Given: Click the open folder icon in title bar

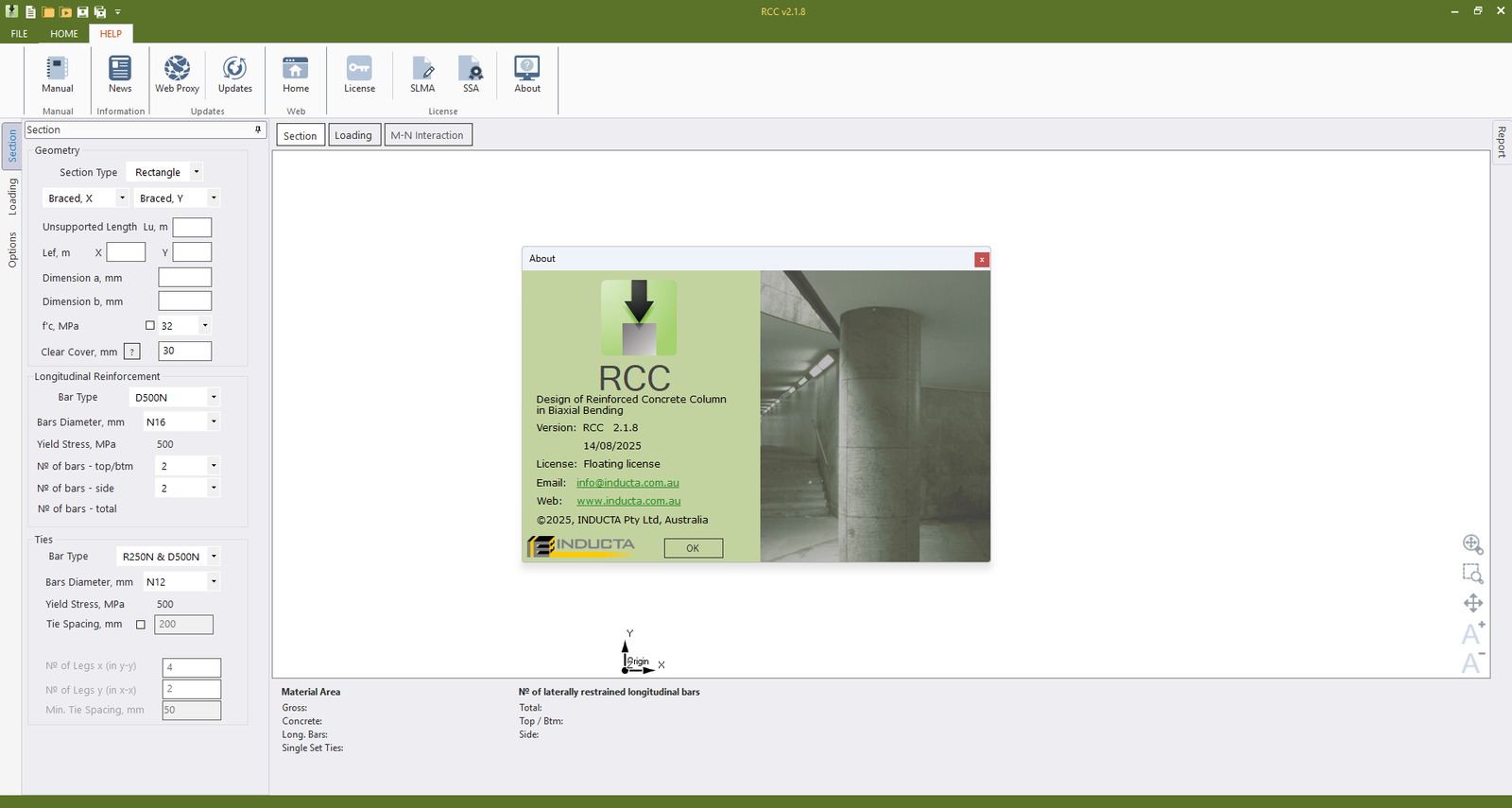Looking at the screenshot, I should click(x=48, y=11).
